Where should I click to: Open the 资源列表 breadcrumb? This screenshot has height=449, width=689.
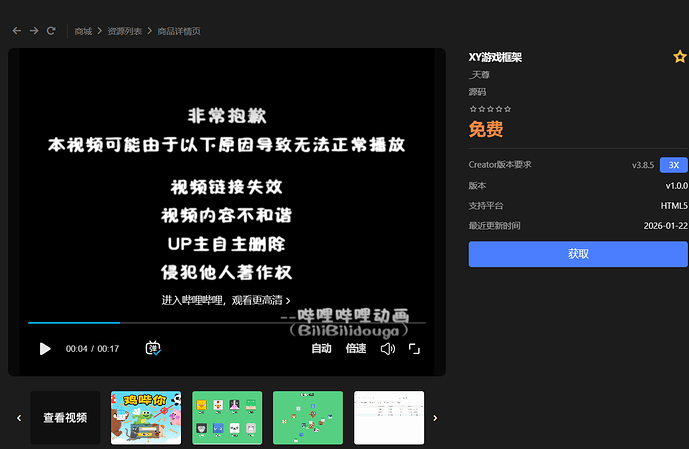pyautogui.click(x=125, y=31)
